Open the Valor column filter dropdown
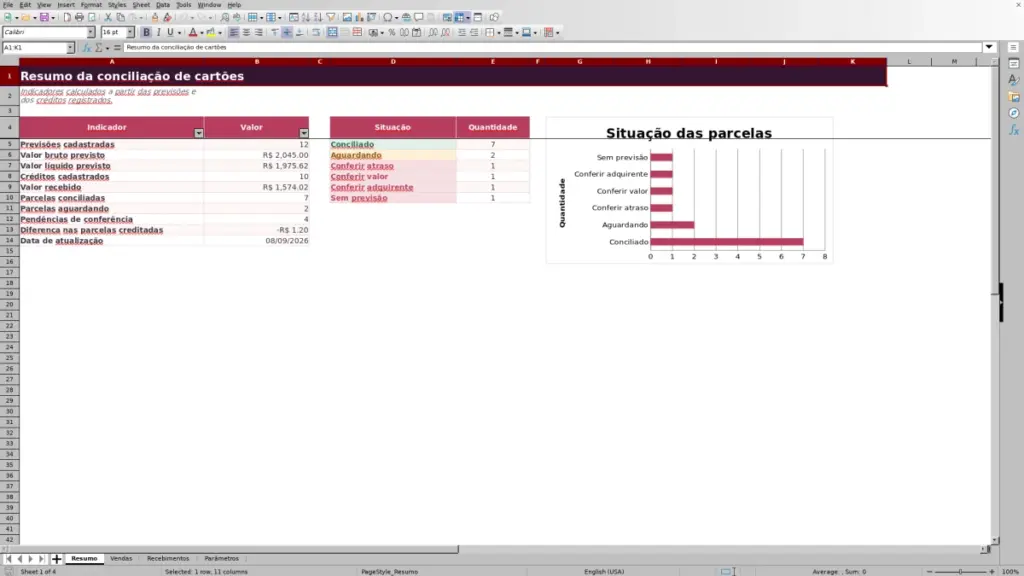1024x576 pixels. pyautogui.click(x=304, y=133)
